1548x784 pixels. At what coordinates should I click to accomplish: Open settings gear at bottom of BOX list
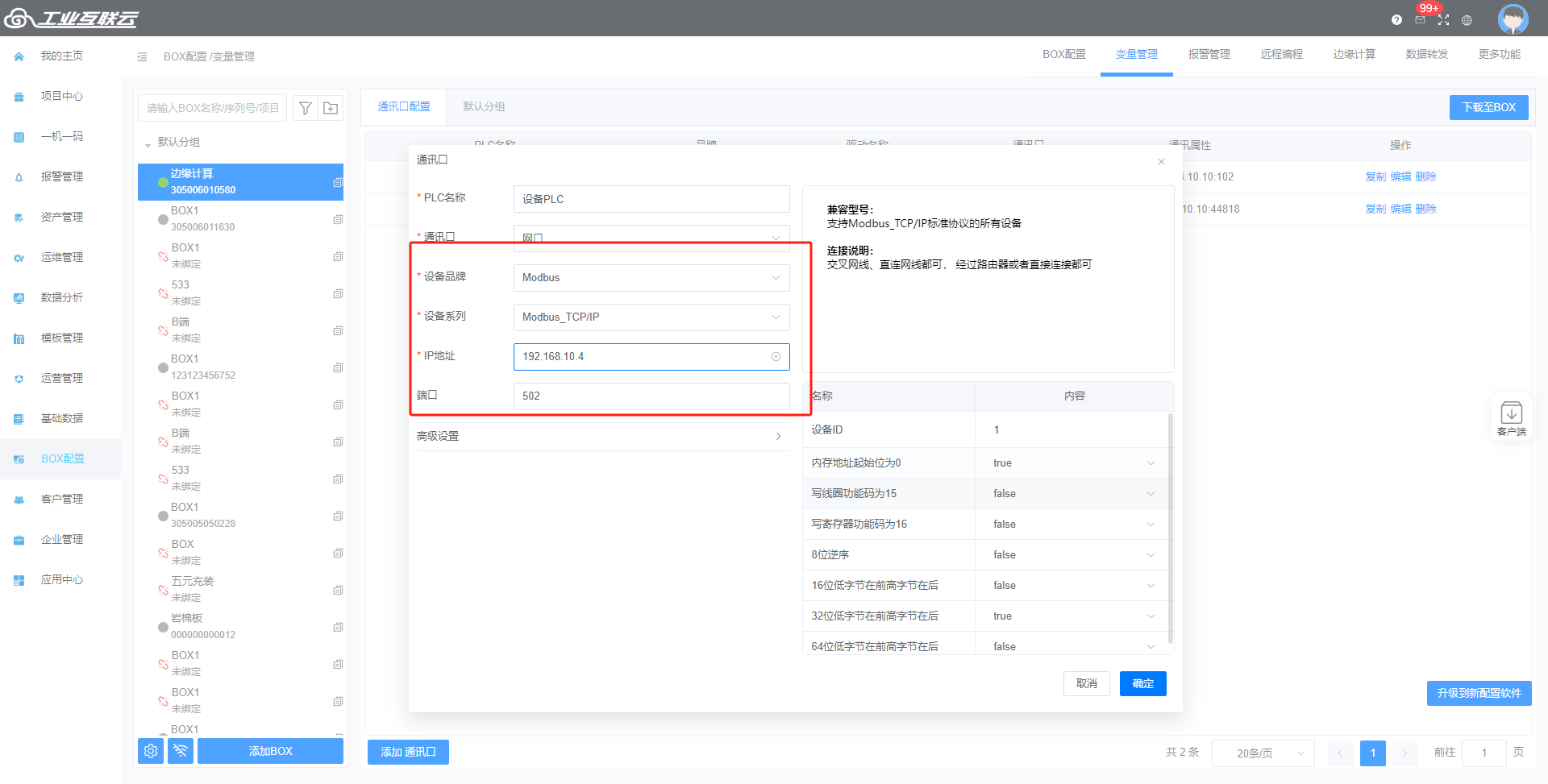tap(151, 751)
